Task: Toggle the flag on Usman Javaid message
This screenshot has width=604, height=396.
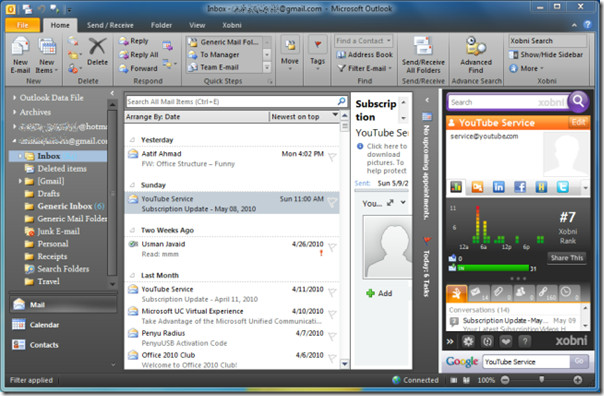Action: (x=332, y=247)
